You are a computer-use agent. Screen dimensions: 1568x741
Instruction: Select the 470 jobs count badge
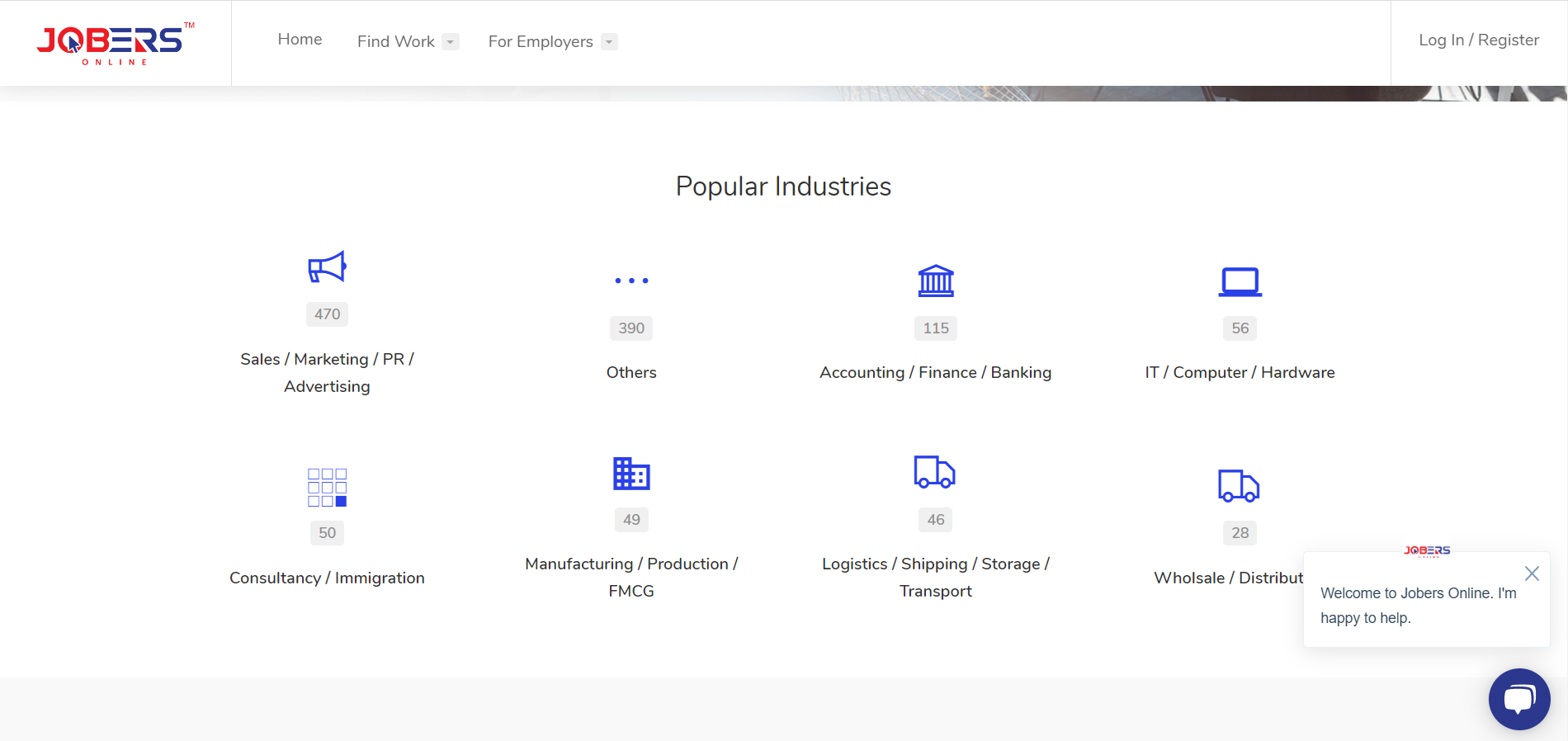point(327,314)
